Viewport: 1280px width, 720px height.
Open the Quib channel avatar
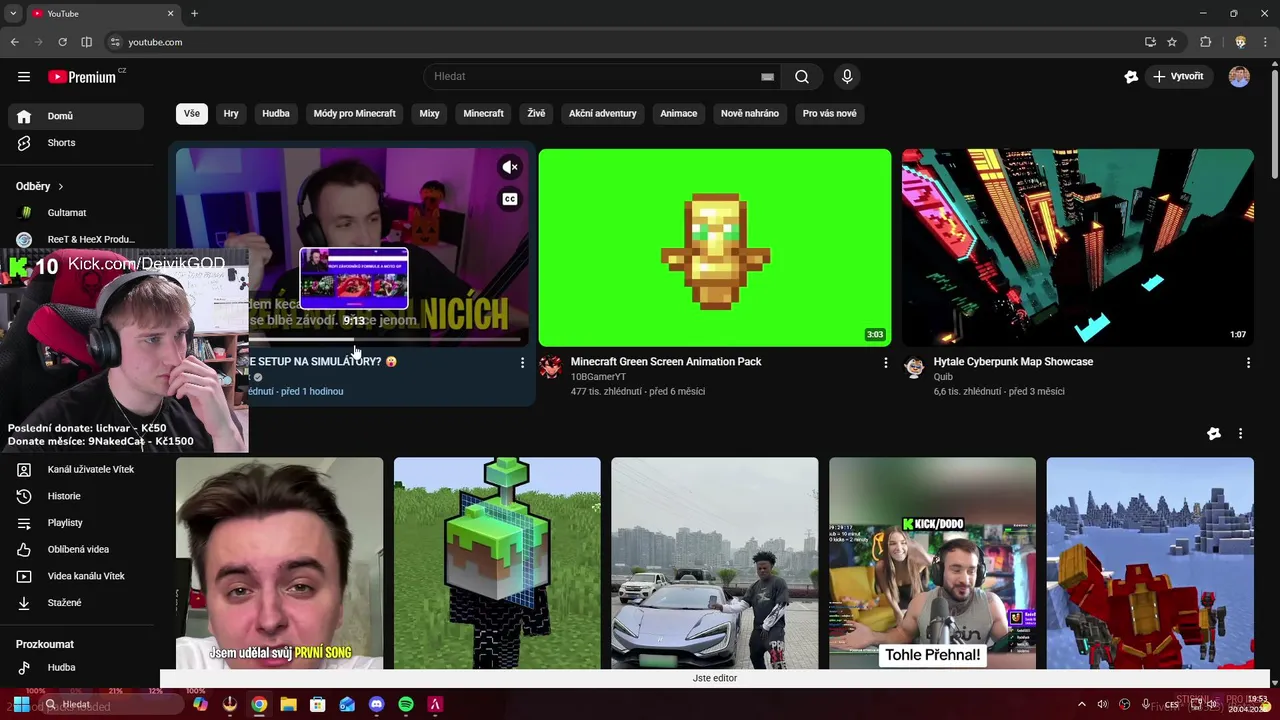pos(914,367)
